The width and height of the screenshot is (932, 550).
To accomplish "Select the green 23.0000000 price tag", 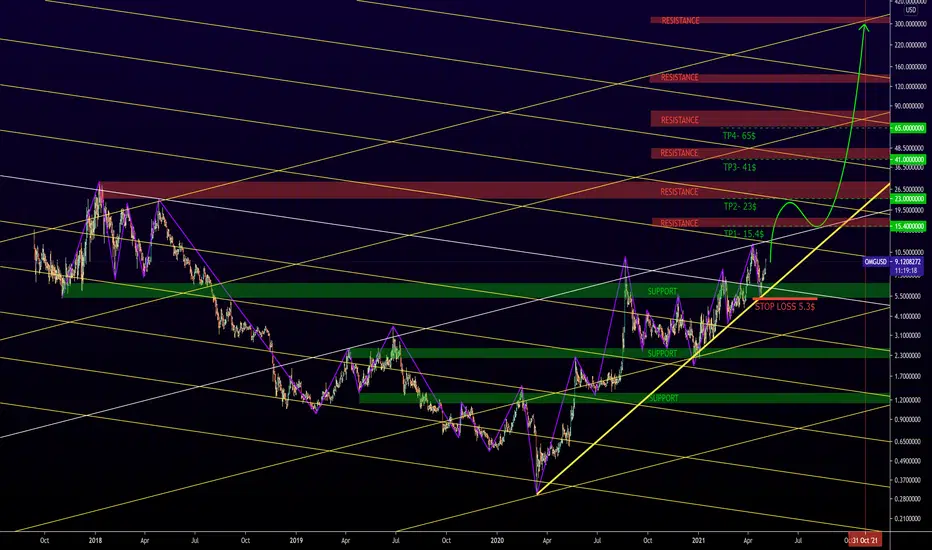I will (909, 198).
